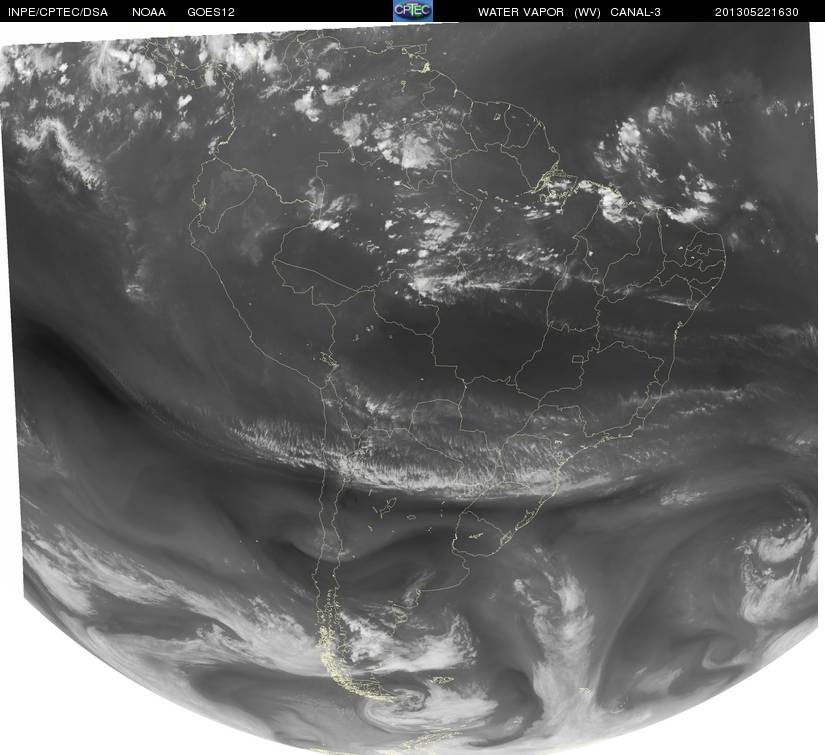The height and width of the screenshot is (755, 825).
Task: Click the INPE/CPTEC/DSA header label
Action: [58, 12]
